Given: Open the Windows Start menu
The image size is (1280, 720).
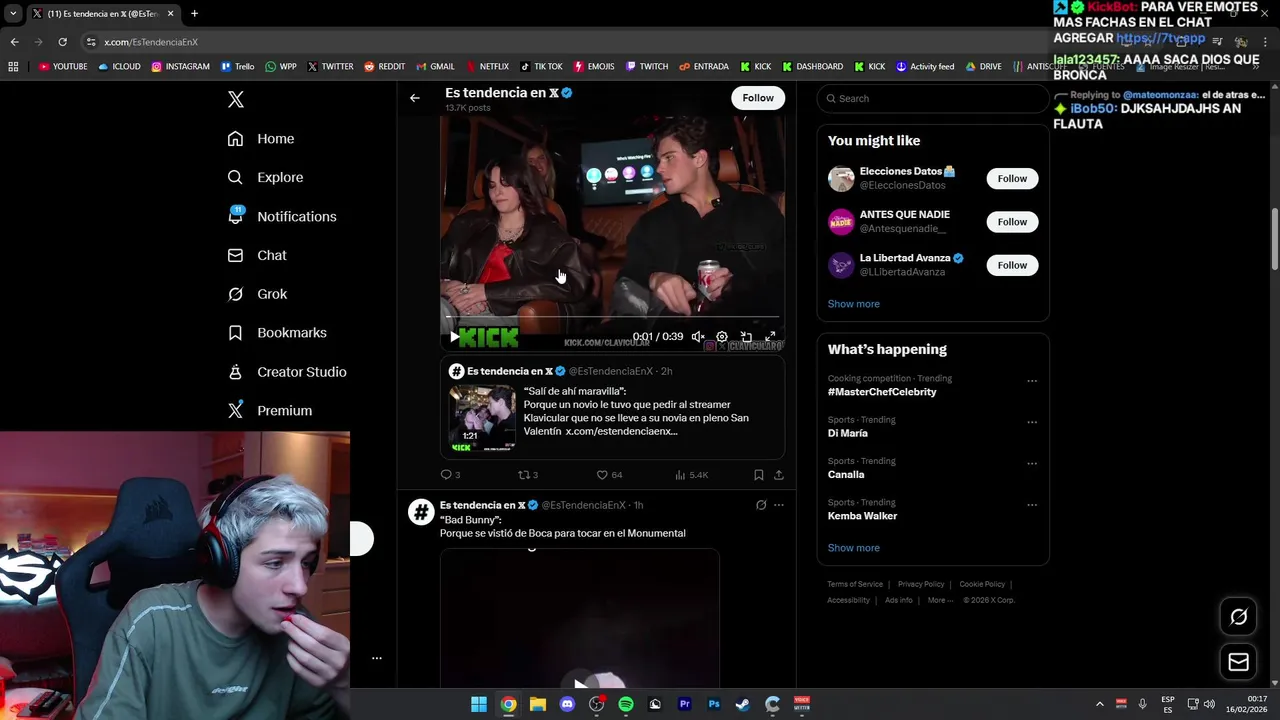Looking at the screenshot, I should coord(479,704).
